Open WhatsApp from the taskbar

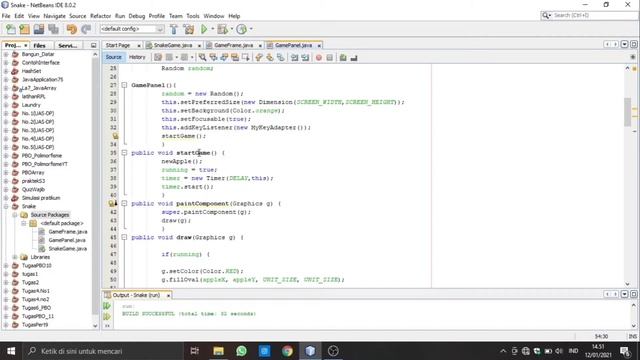pos(241,351)
